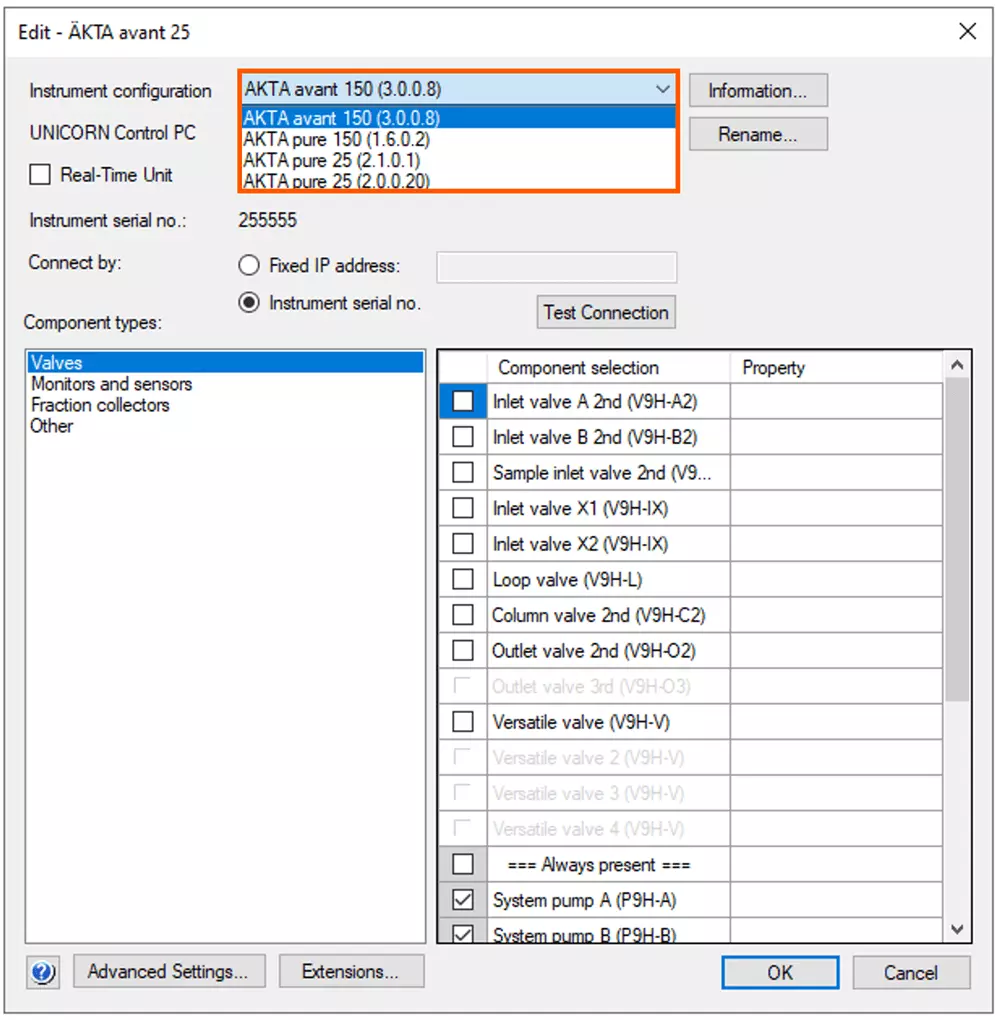Select the Fixed IP address radio button
The height and width of the screenshot is (1020, 1000).
[x=249, y=266]
